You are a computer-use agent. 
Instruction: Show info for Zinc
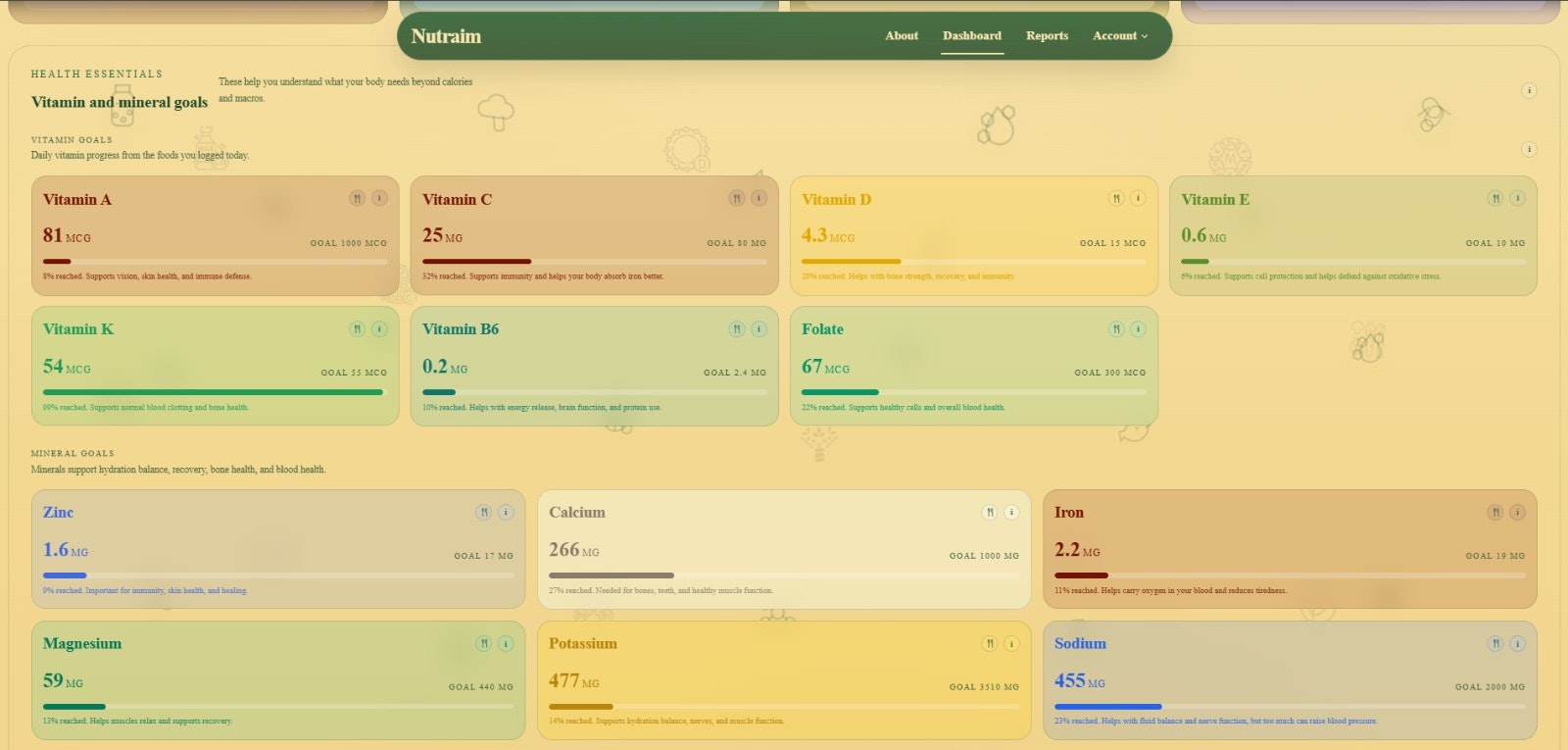pos(506,512)
